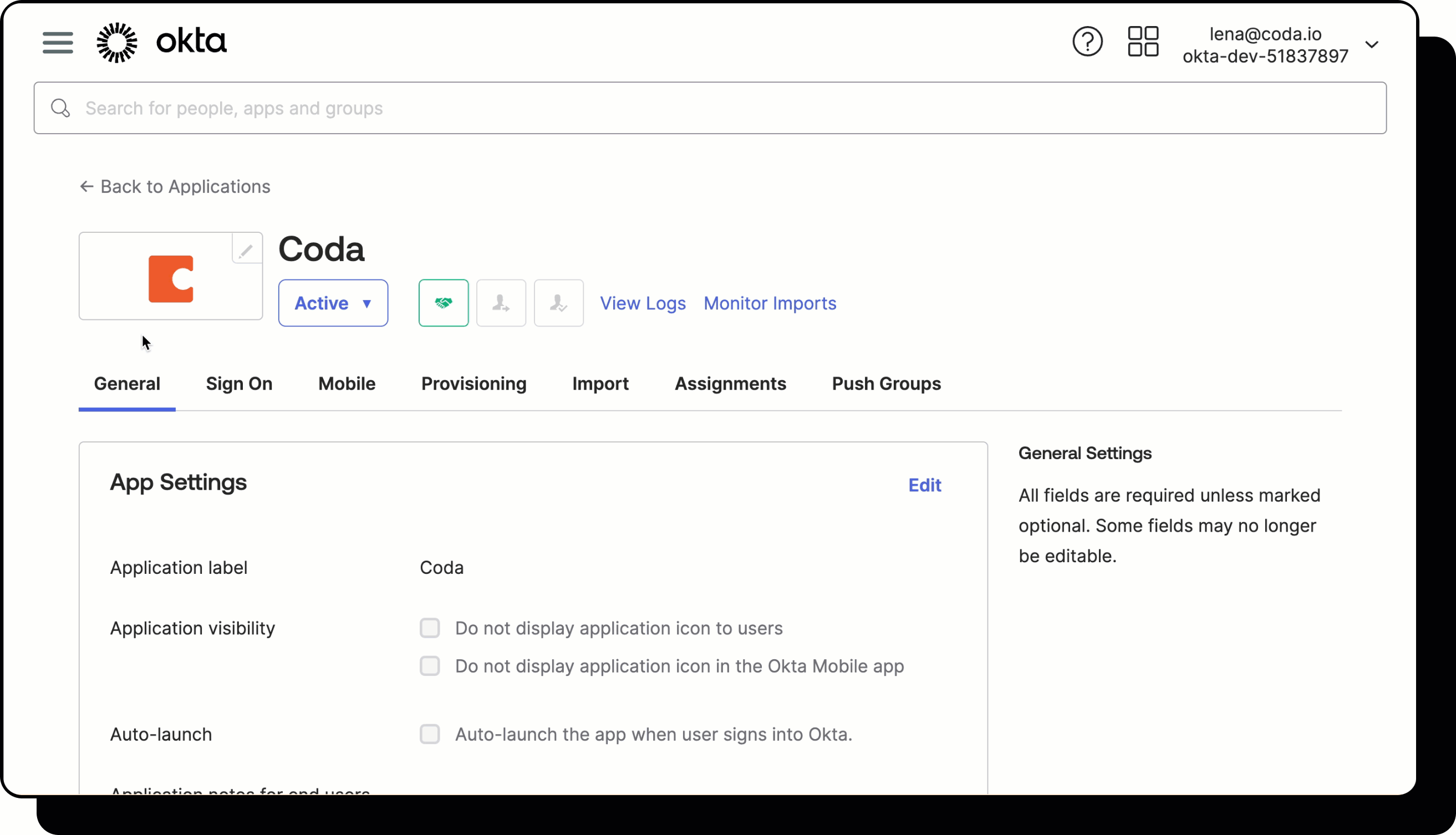Open the help question mark icon
Image resolution: width=1456 pixels, height=835 pixels.
point(1087,42)
